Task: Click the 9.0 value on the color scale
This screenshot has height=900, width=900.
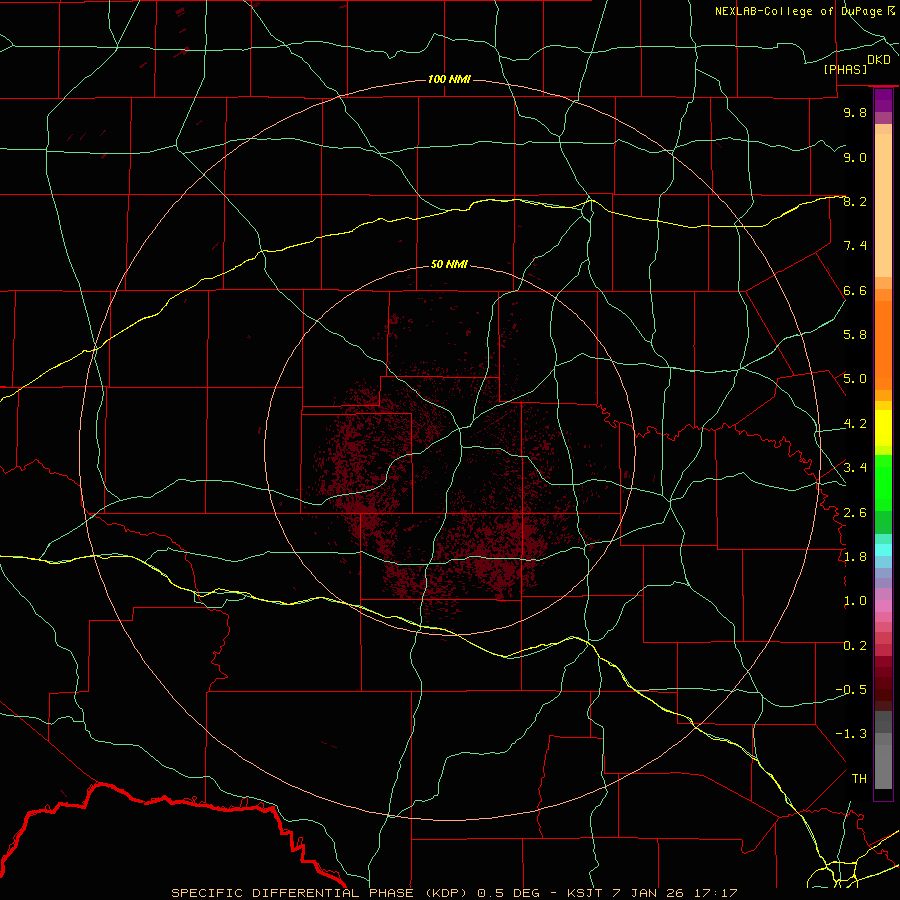Action: pyautogui.click(x=855, y=157)
